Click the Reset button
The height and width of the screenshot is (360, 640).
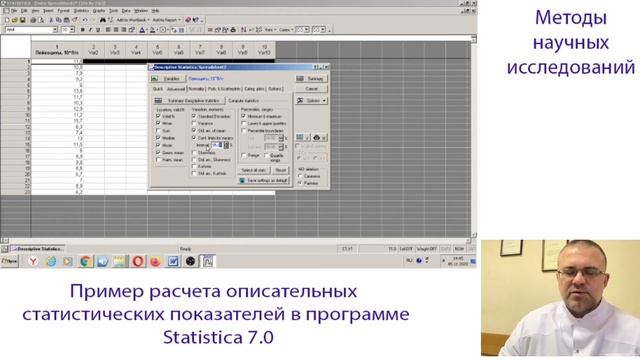(280, 170)
